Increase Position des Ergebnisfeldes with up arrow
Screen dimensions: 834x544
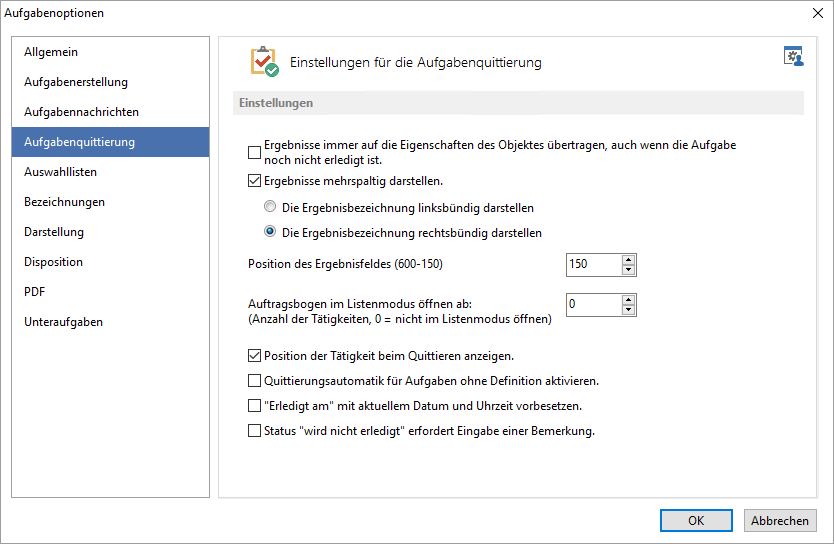[629, 260]
